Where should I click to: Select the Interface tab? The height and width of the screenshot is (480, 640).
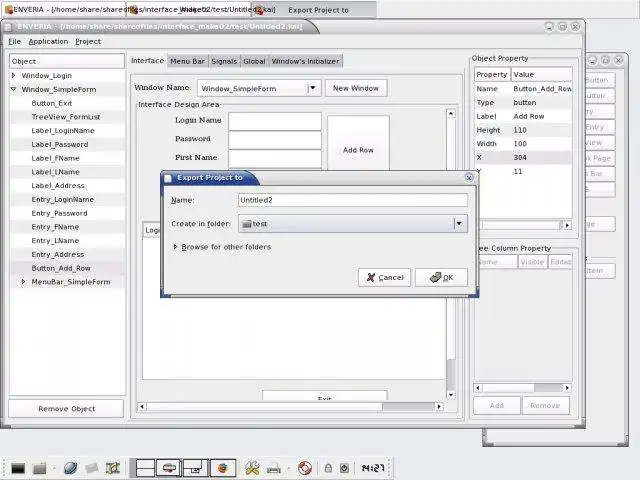(147, 61)
